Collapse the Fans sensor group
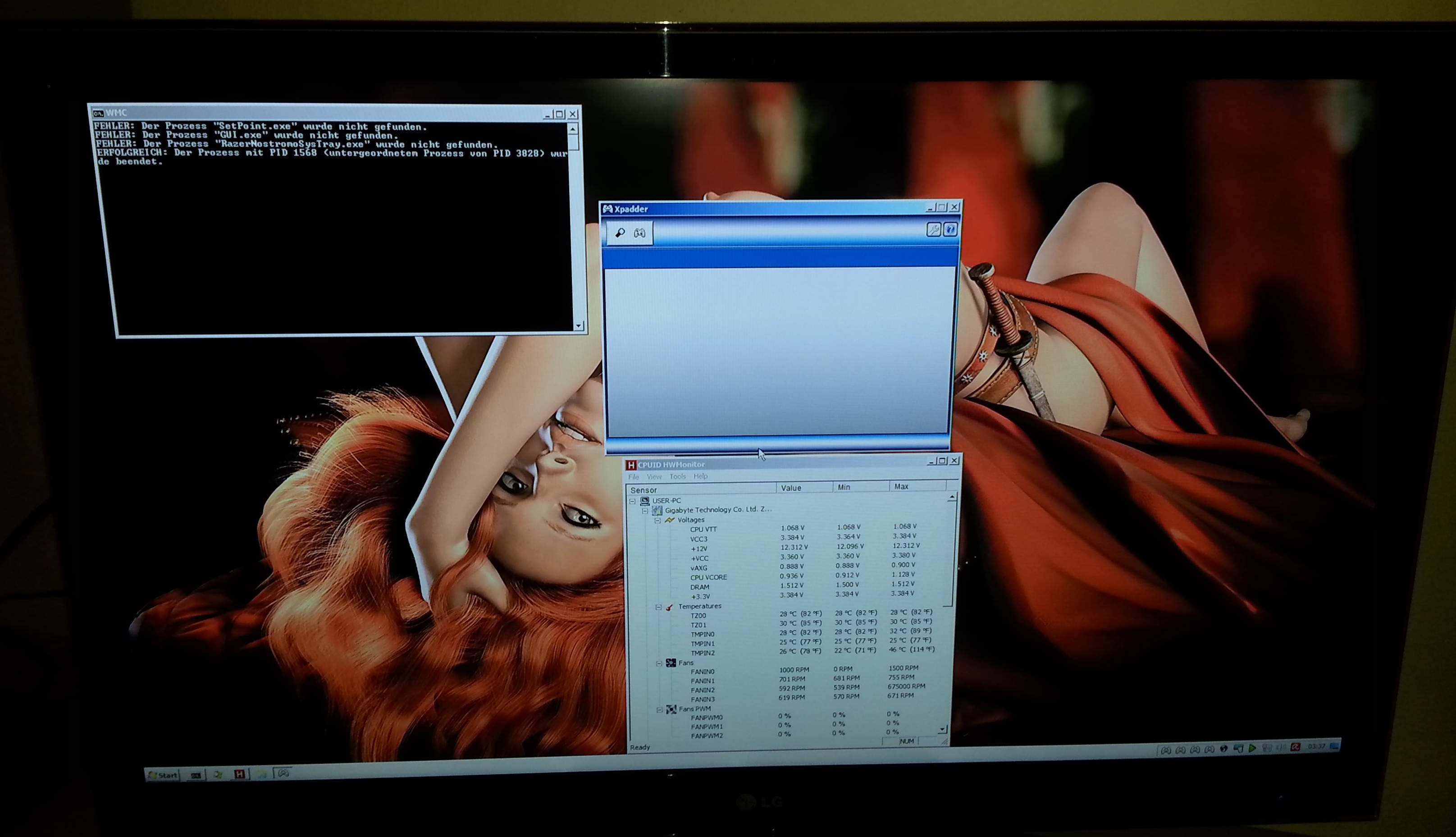The height and width of the screenshot is (837, 1456). [x=659, y=663]
